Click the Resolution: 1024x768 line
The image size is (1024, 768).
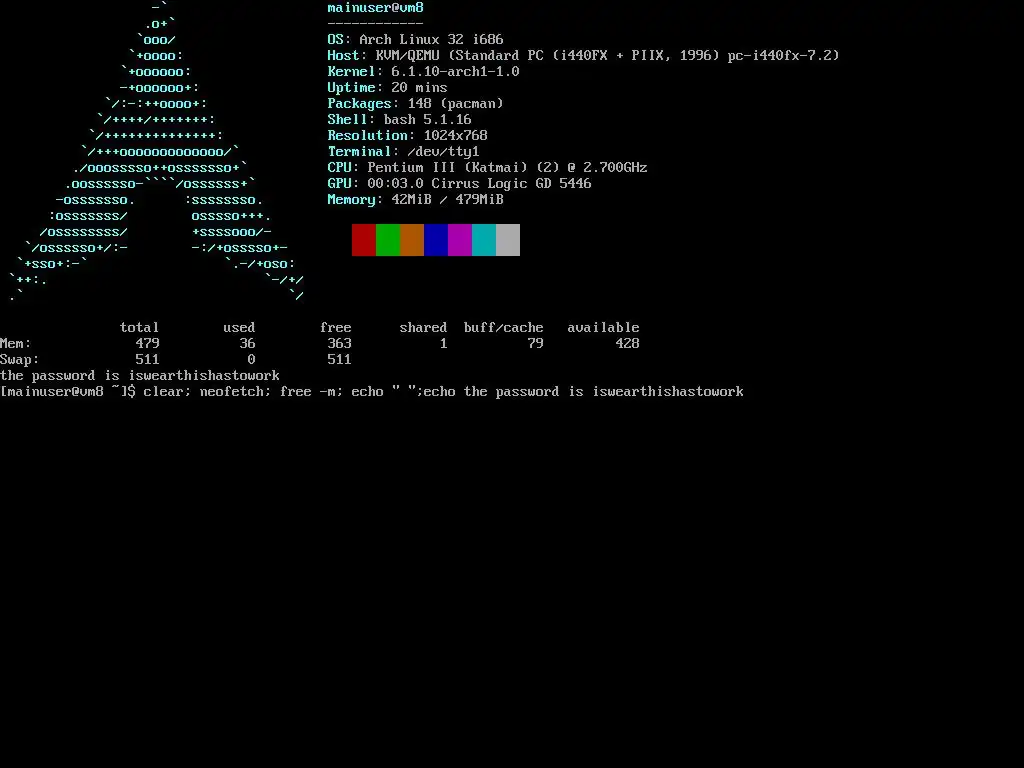coord(408,136)
